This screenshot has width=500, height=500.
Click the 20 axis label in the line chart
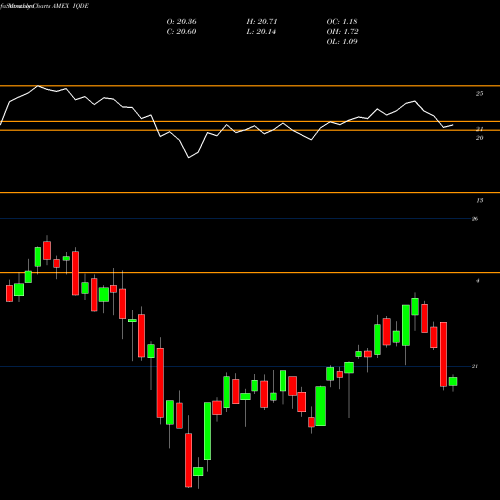coord(479,138)
